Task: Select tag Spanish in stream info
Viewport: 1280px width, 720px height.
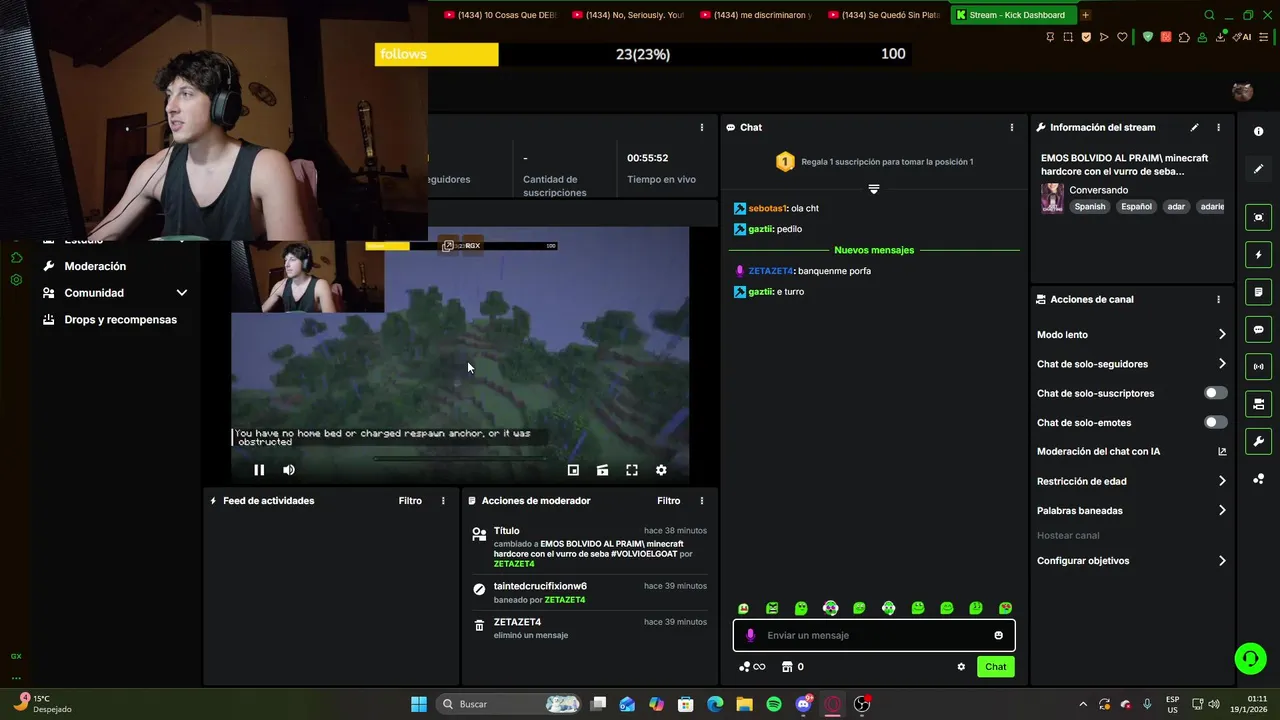Action: coord(1090,207)
